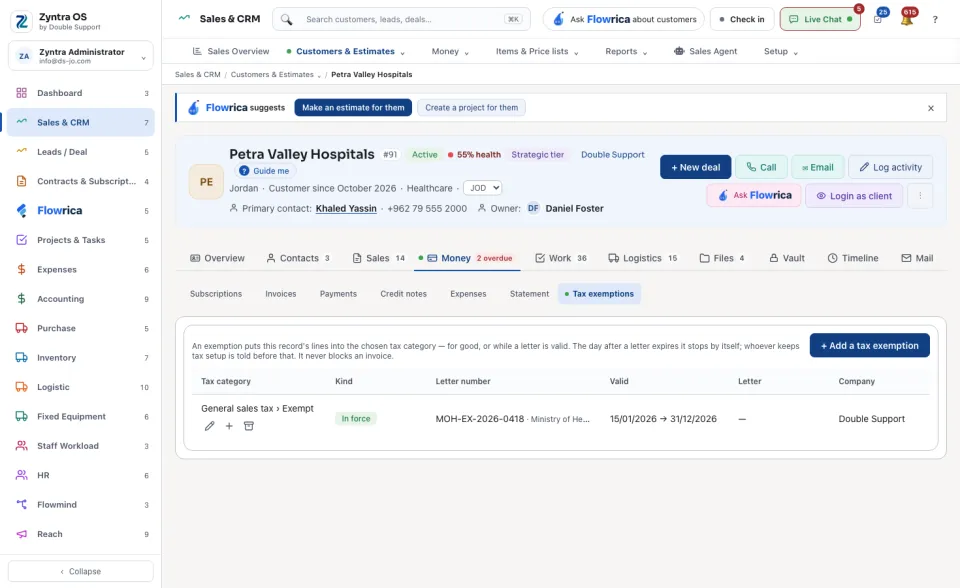Open Inventory in the sidebar
Screen dimensions: 960x588
click(x=81, y=358)
